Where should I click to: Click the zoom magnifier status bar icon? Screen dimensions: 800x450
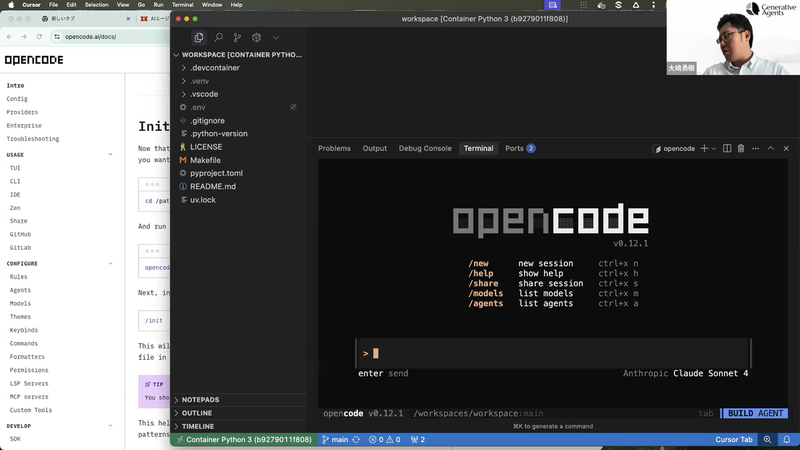point(767,439)
